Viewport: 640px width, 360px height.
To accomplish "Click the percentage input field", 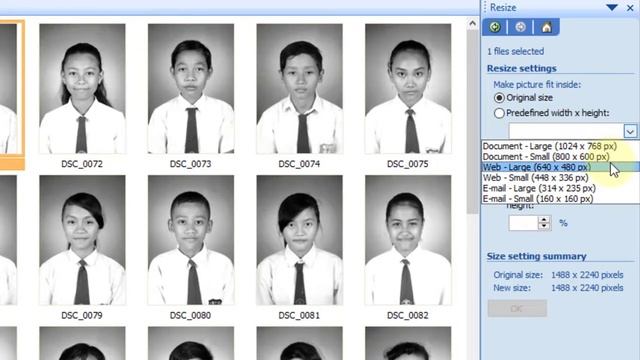I will click(x=523, y=223).
